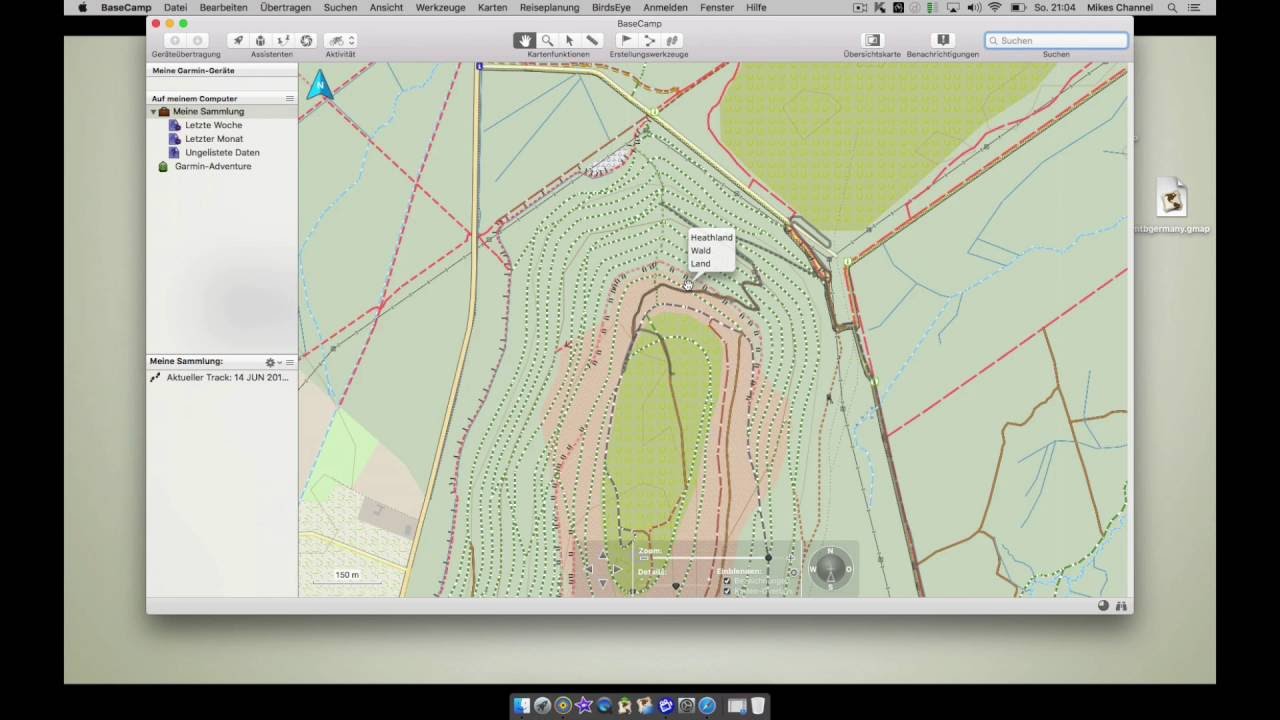Choose the waypoint flag creation tool
The width and height of the screenshot is (1280, 720).
(x=627, y=40)
